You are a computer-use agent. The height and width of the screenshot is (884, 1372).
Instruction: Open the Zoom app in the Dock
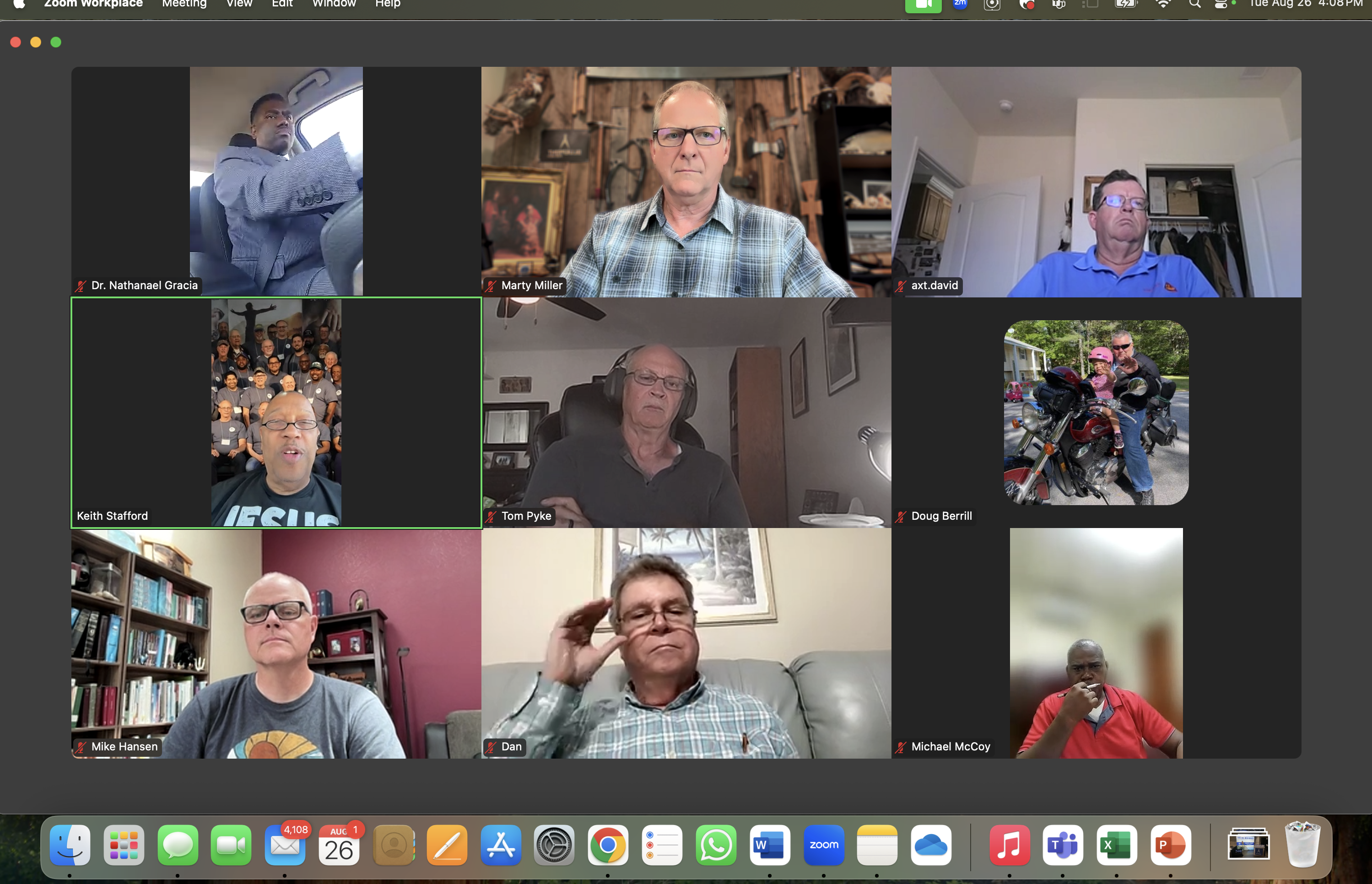(x=824, y=845)
